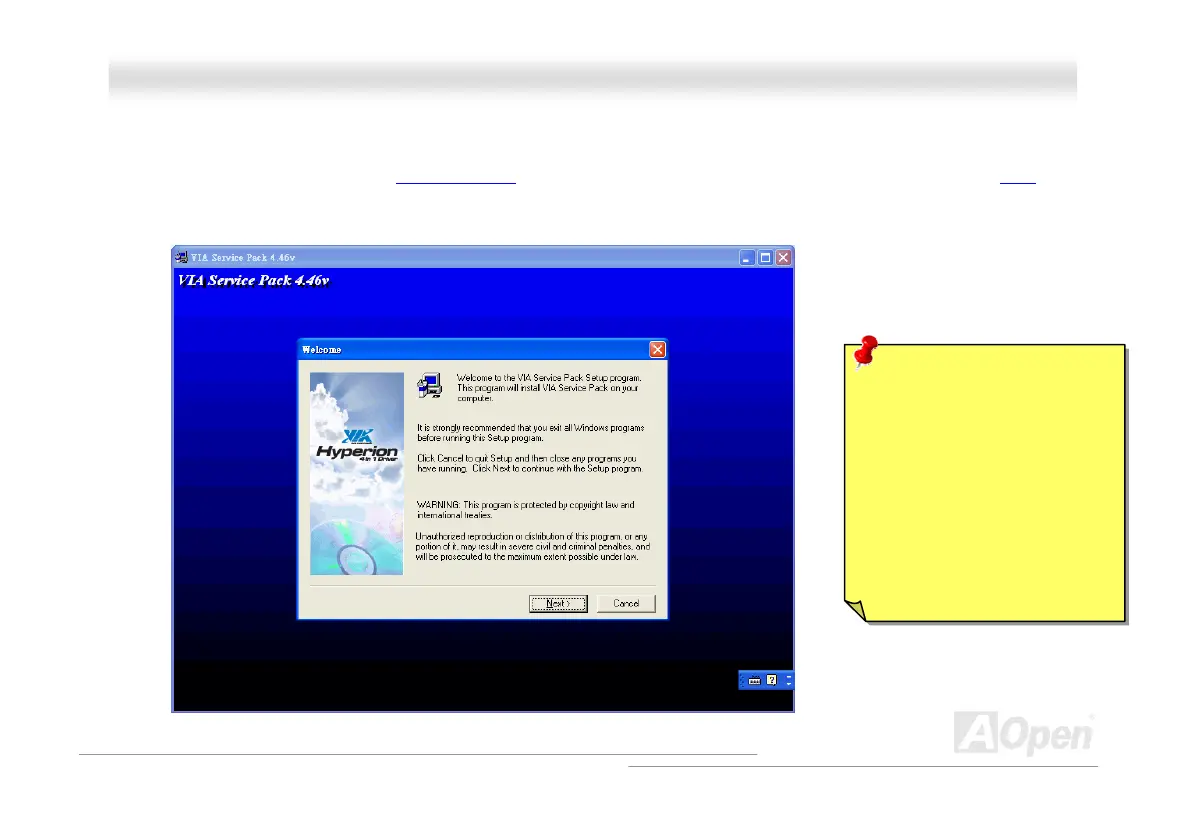Screen dimensions: 1190x840
Task: Click the 'It is strongly recommended' paragraph
Action: pos(530,433)
